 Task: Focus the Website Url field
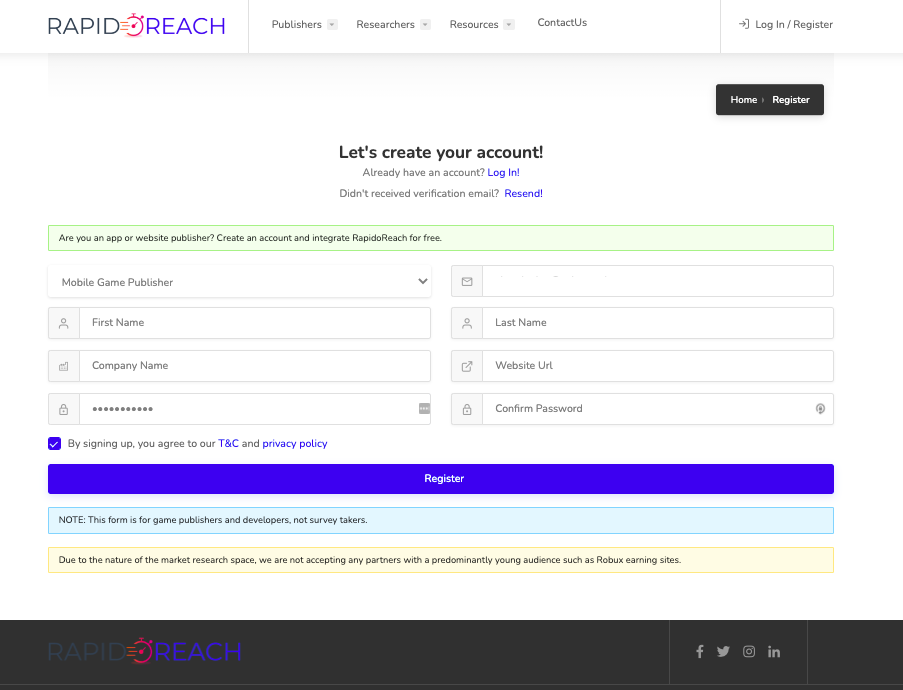pos(658,366)
